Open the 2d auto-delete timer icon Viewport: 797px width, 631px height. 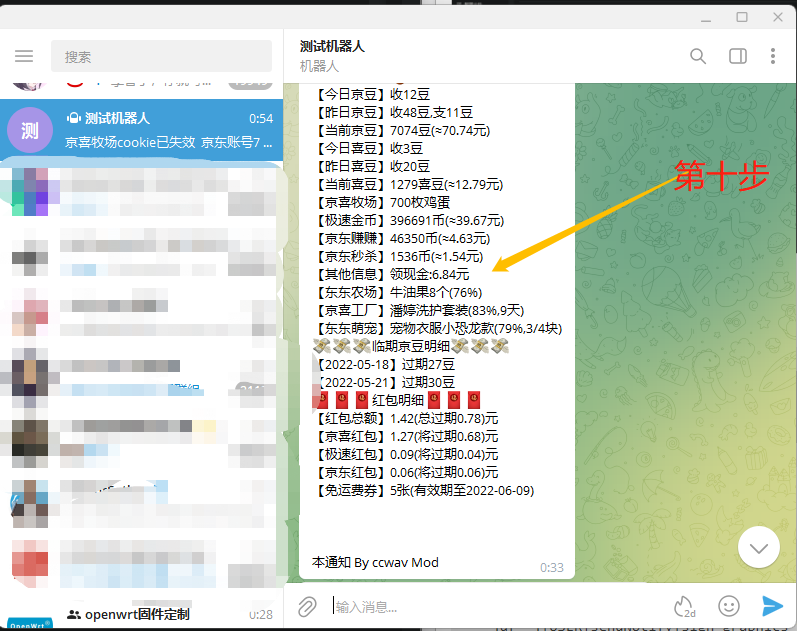684,607
